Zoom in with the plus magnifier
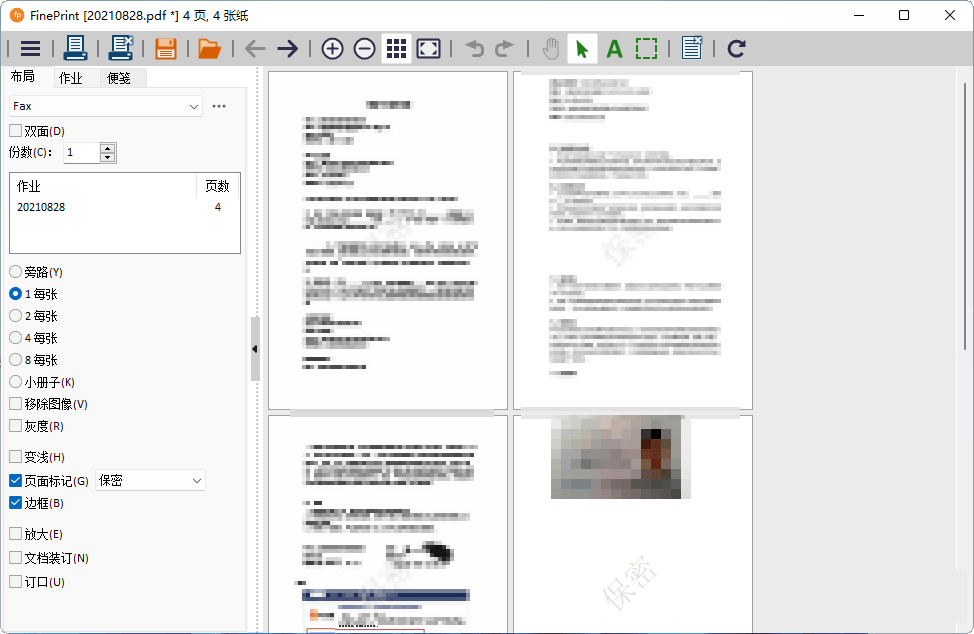974x634 pixels. point(332,48)
